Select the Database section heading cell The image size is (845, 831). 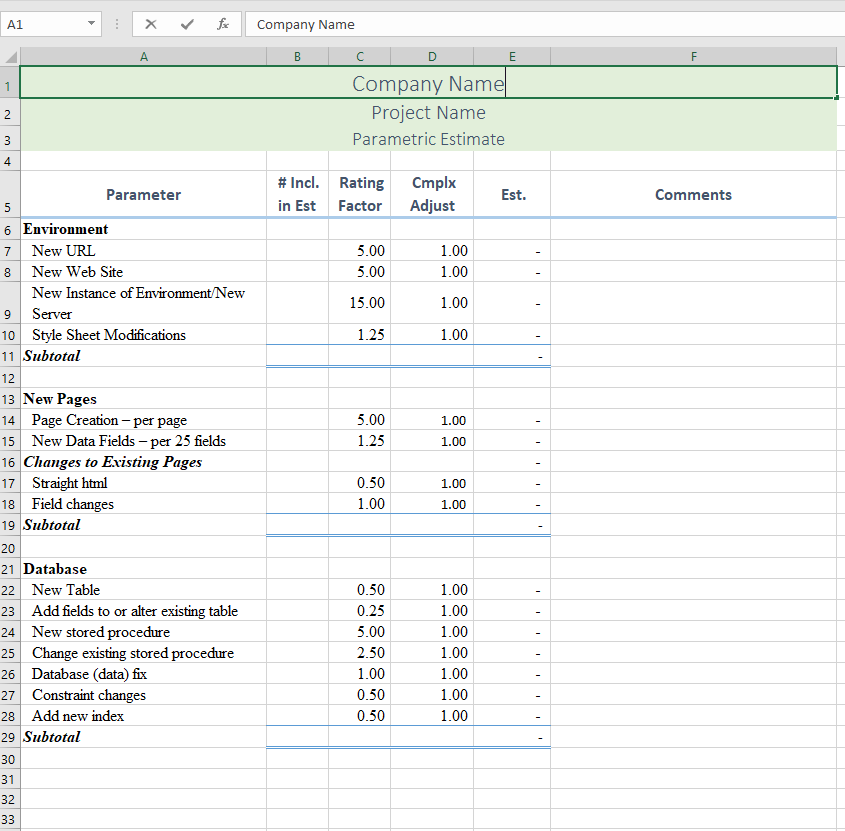143,568
